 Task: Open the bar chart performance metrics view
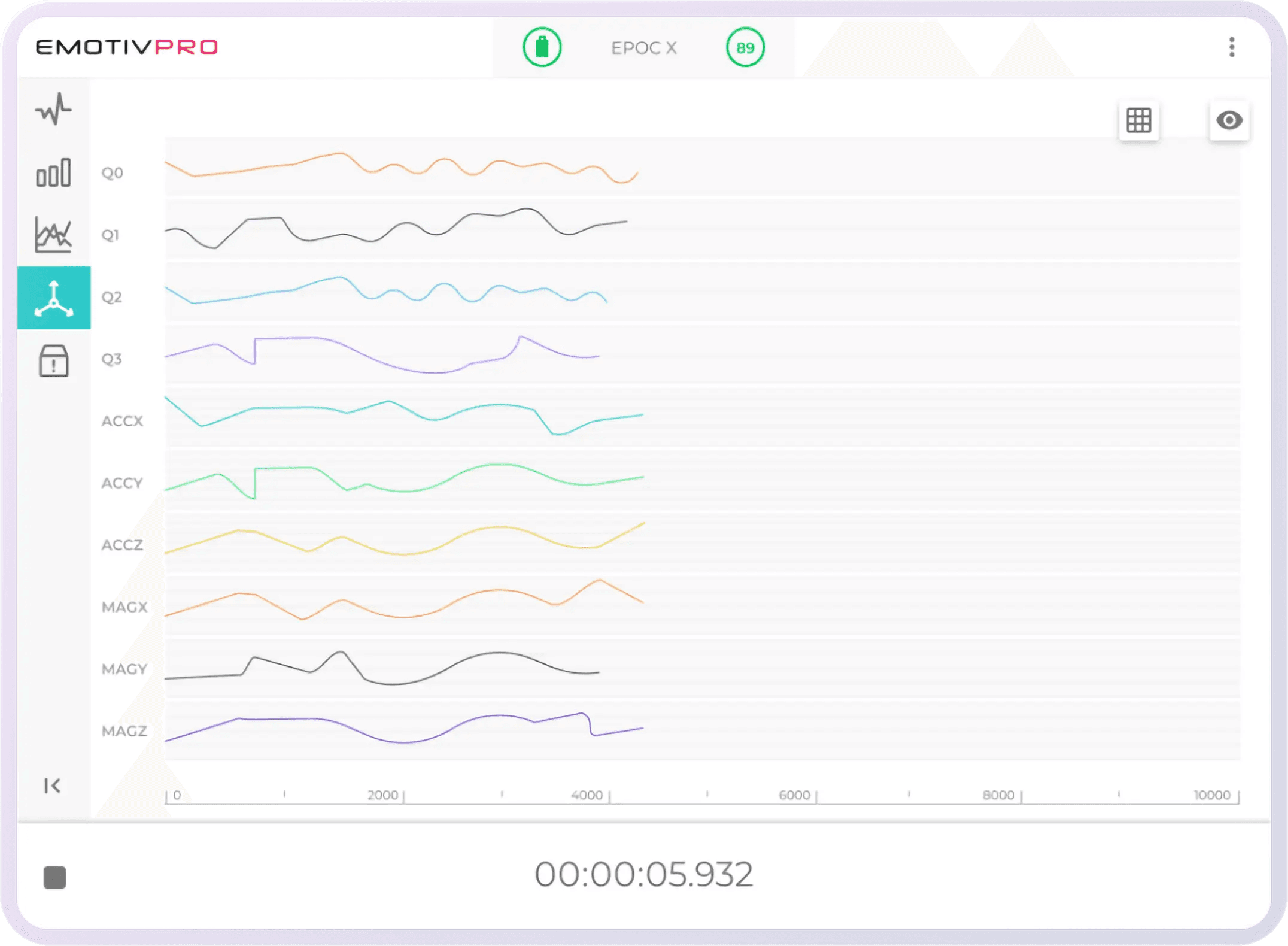[x=53, y=172]
